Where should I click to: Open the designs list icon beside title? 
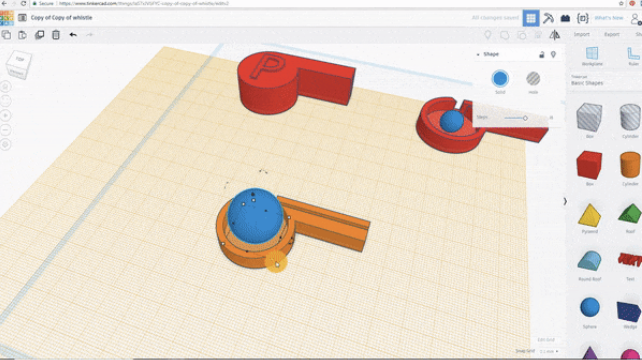coord(22,18)
